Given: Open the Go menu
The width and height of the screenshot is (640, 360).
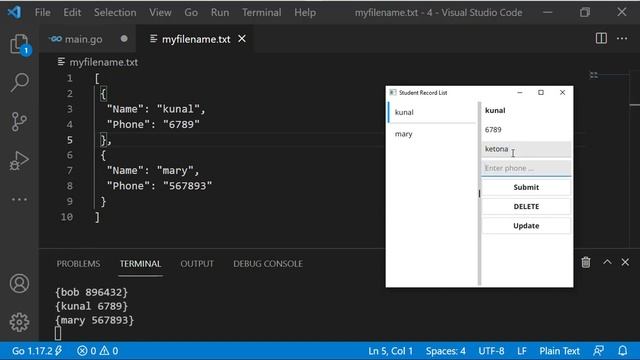Looking at the screenshot, I should coord(191,12).
